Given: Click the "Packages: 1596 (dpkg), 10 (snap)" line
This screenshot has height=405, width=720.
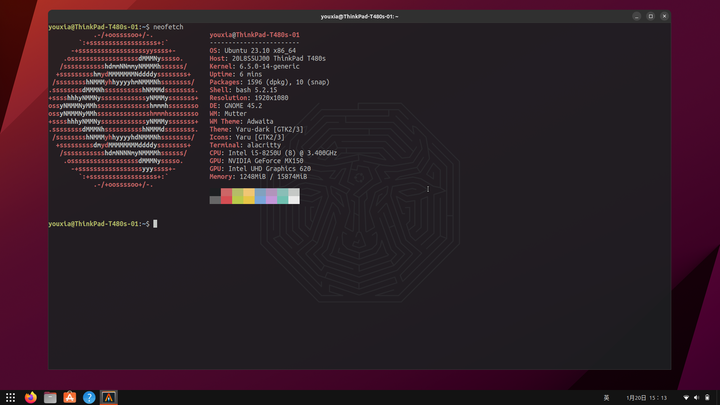Looking at the screenshot, I should [270, 82].
